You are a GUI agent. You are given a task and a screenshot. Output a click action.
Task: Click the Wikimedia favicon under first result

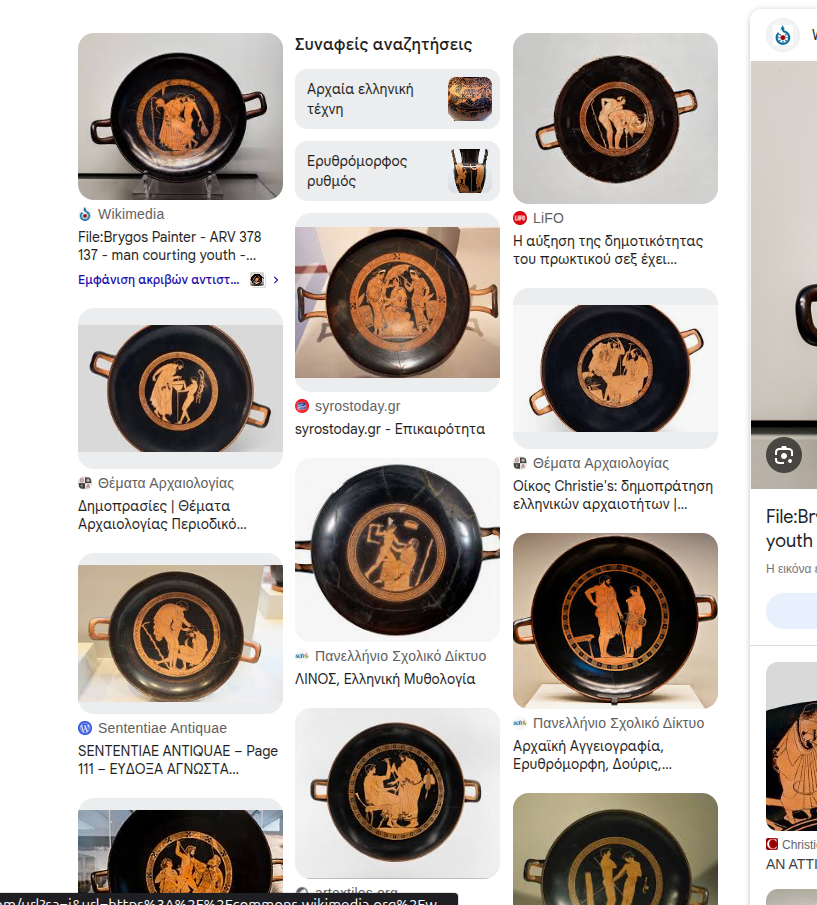point(85,214)
